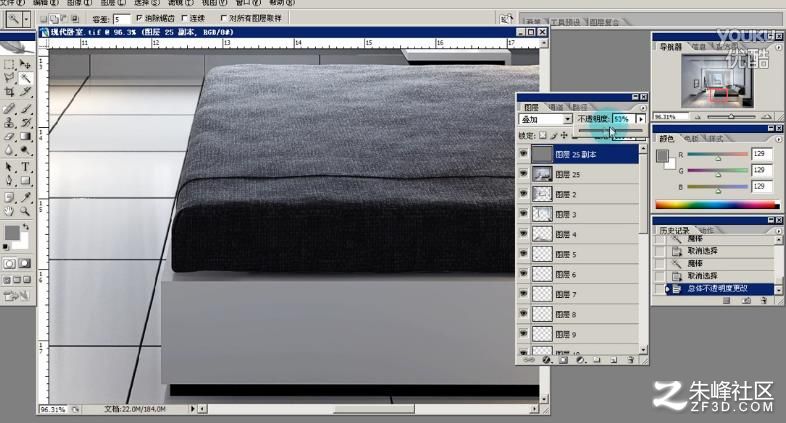
Task: Click the layer 图层 25 thumbnail
Action: point(542,174)
